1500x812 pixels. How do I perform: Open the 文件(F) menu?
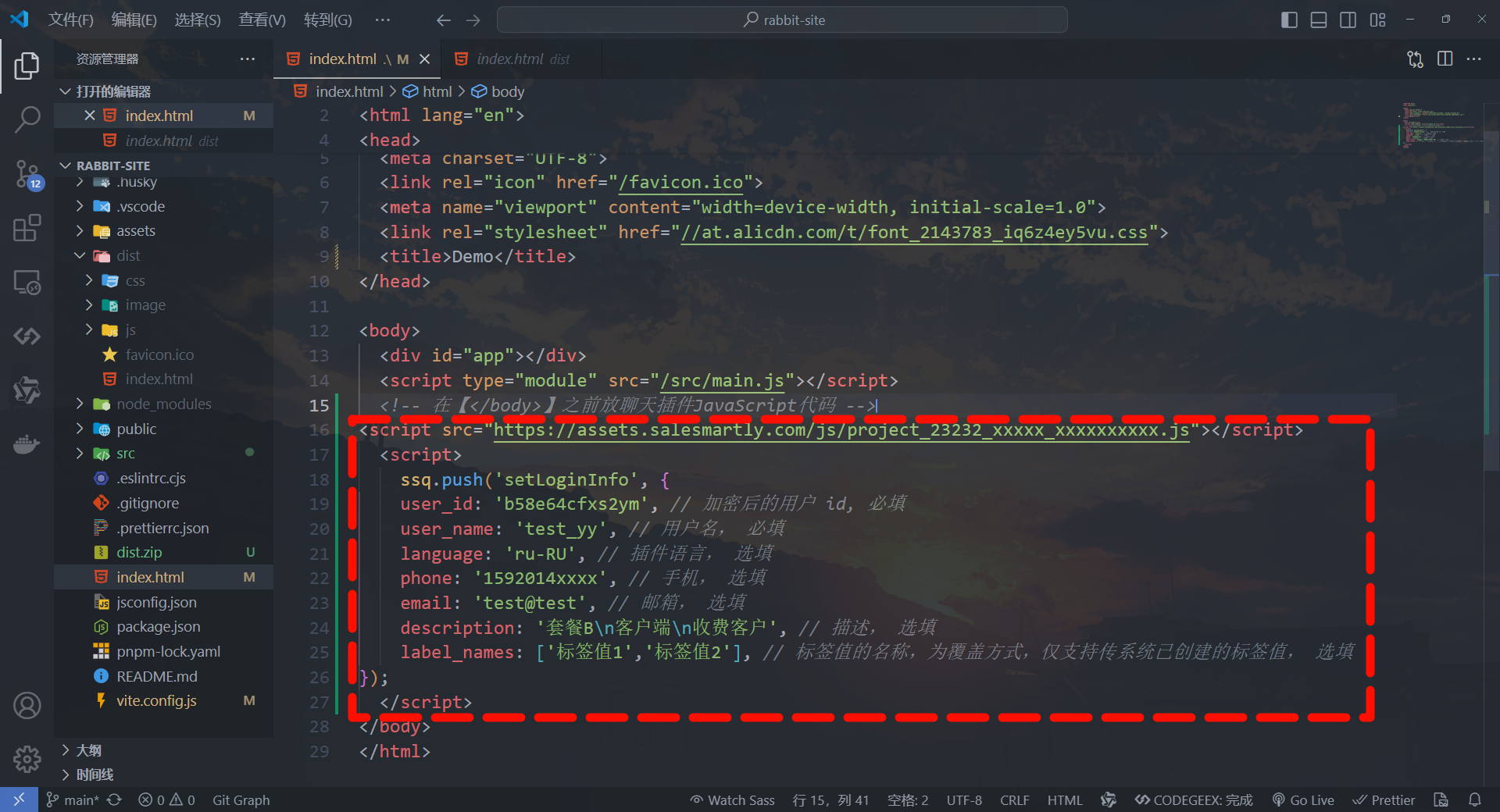point(70,20)
